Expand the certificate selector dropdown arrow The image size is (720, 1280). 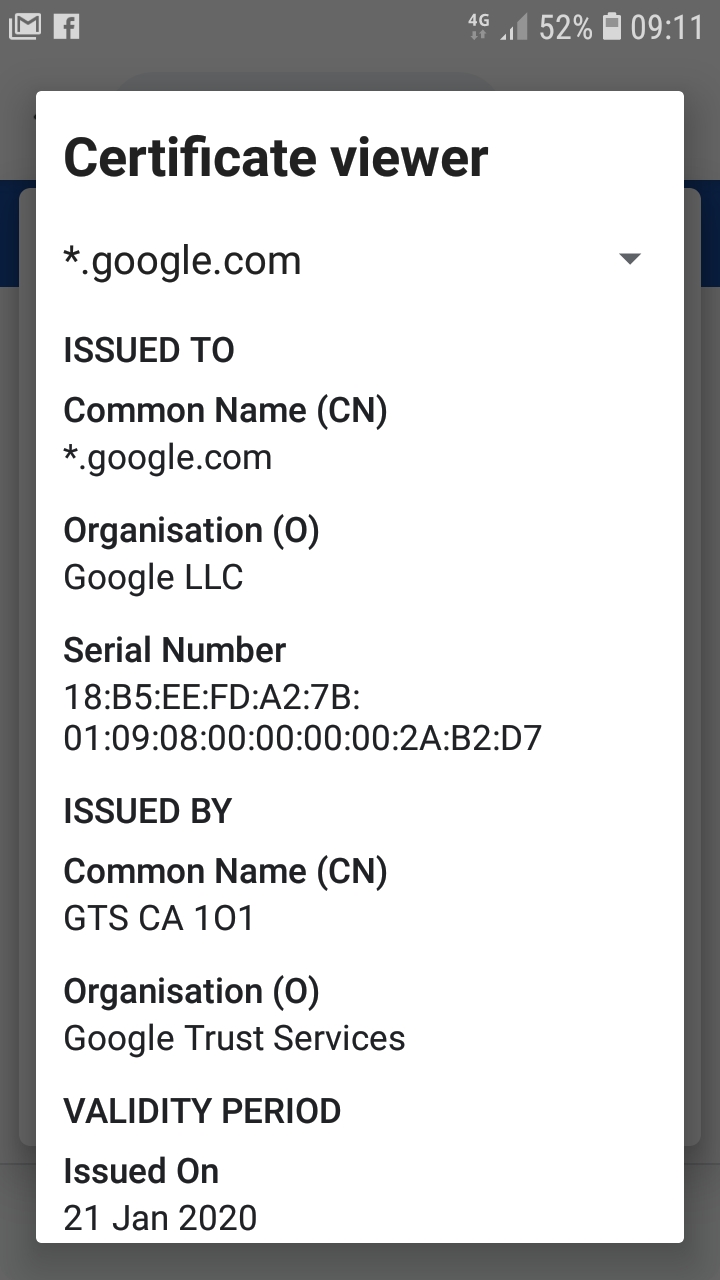629,259
